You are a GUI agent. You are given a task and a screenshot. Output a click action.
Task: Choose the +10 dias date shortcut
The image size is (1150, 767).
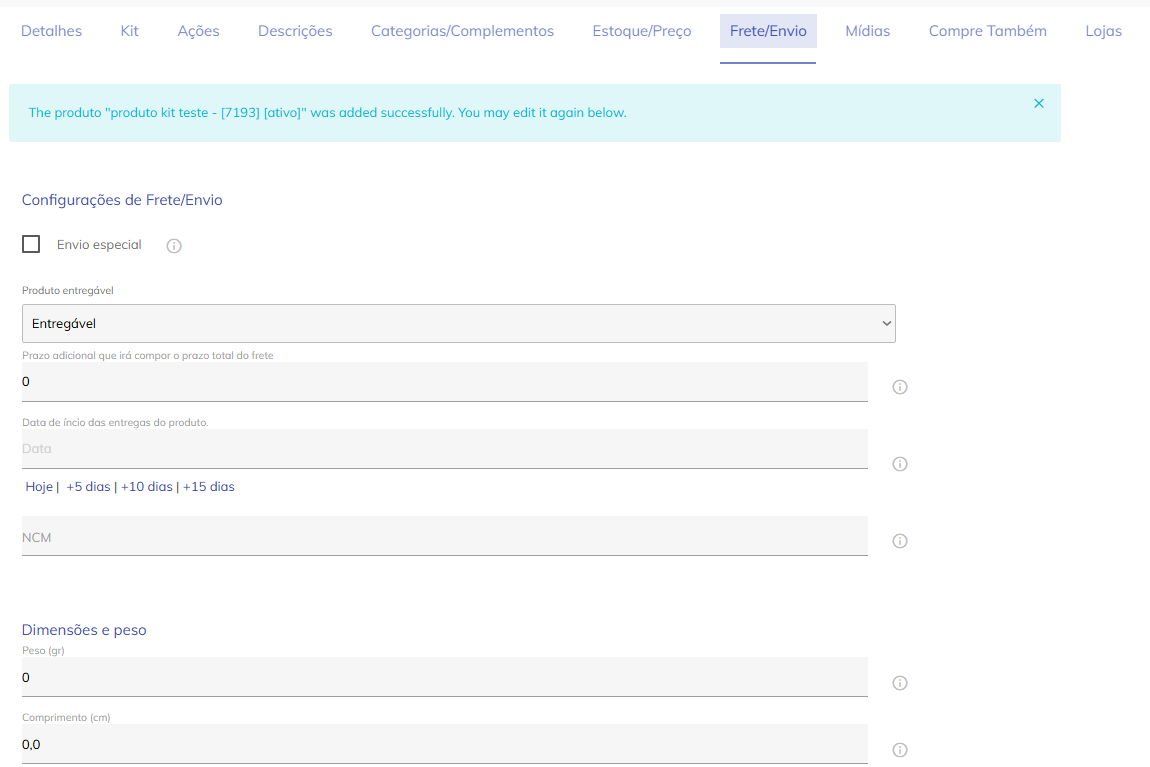tap(146, 487)
